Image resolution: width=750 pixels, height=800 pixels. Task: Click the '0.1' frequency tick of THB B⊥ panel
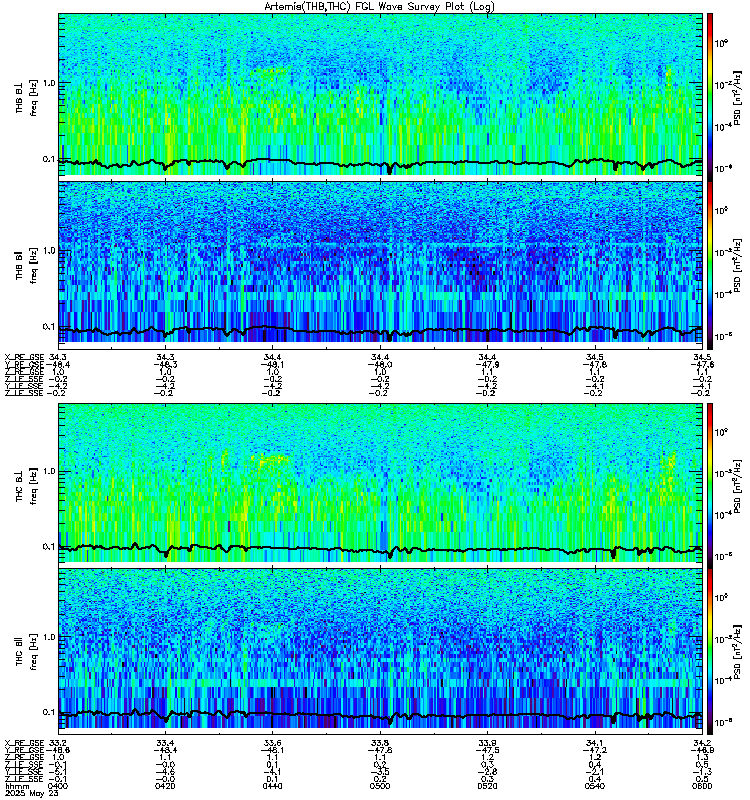click(x=49, y=159)
